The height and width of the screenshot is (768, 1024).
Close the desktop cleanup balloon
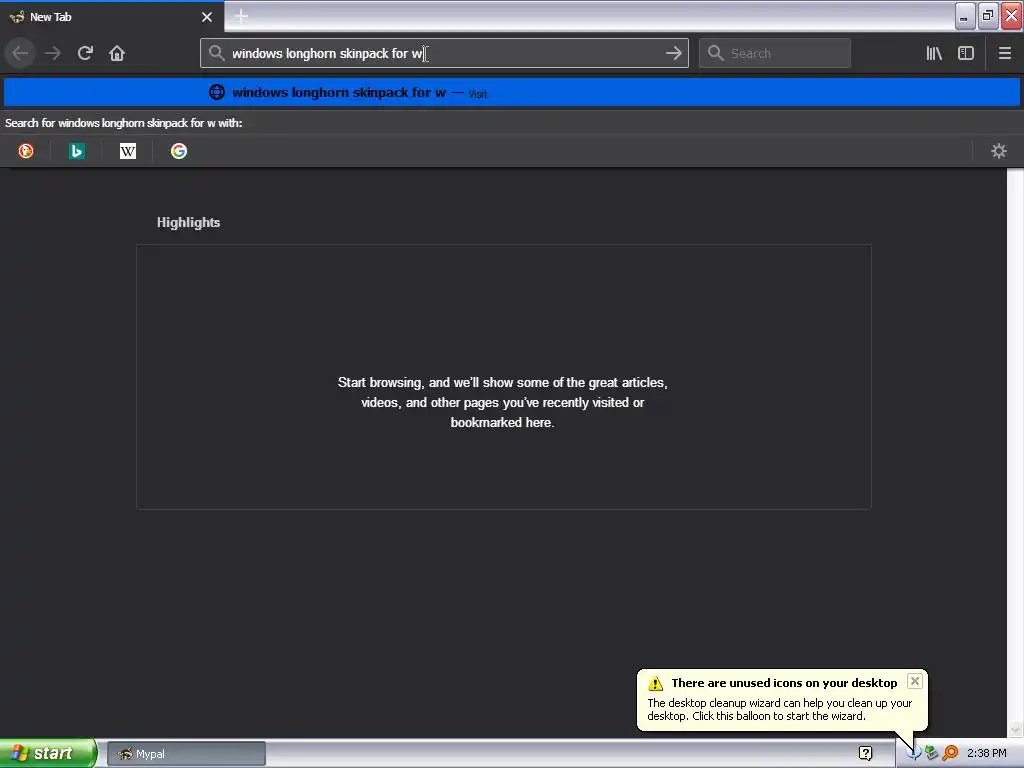pos(914,681)
